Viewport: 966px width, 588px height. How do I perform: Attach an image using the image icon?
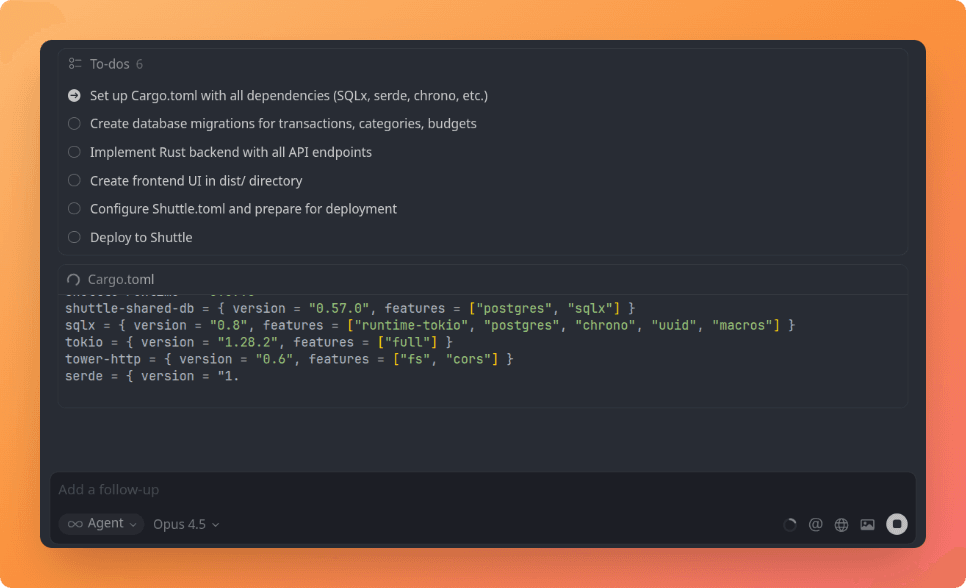click(867, 524)
